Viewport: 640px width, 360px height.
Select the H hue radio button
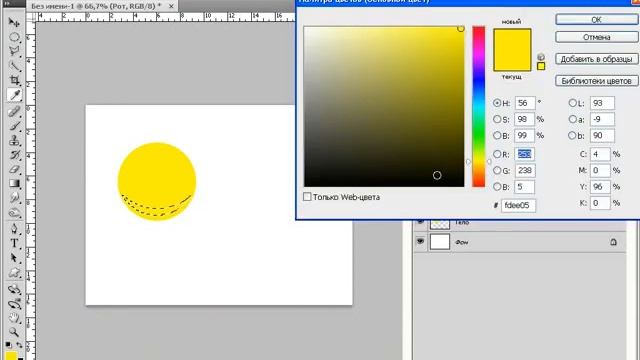point(497,103)
